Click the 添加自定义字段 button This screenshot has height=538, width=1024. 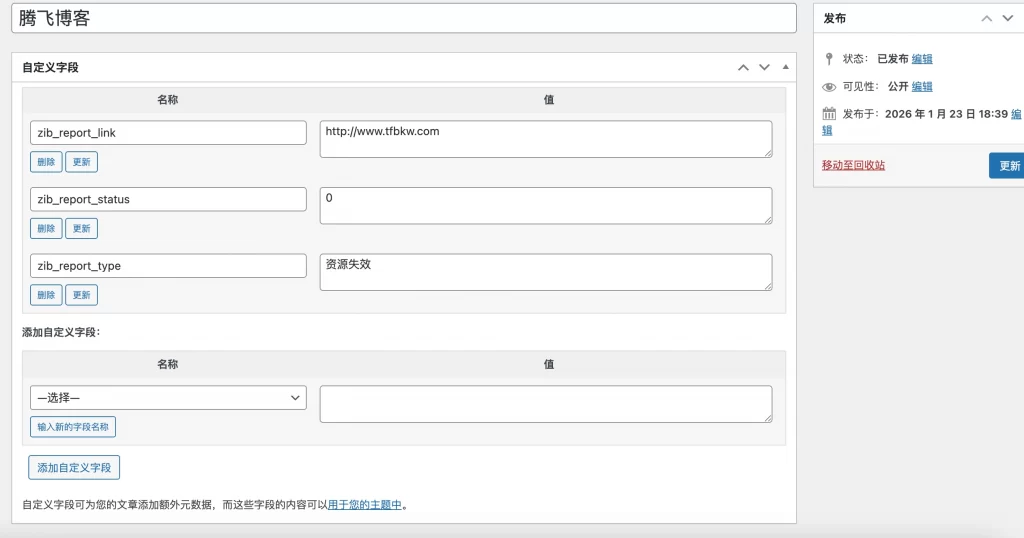(74, 467)
